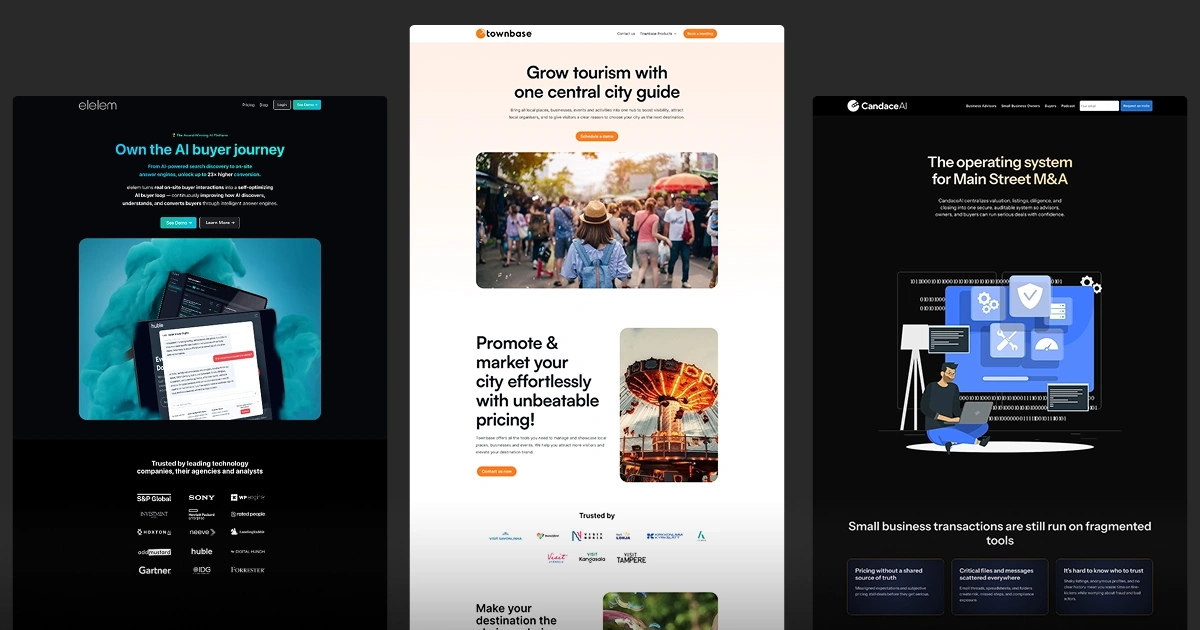
Task: Click the CandaceAI logo icon
Action: pyautogui.click(x=853, y=106)
